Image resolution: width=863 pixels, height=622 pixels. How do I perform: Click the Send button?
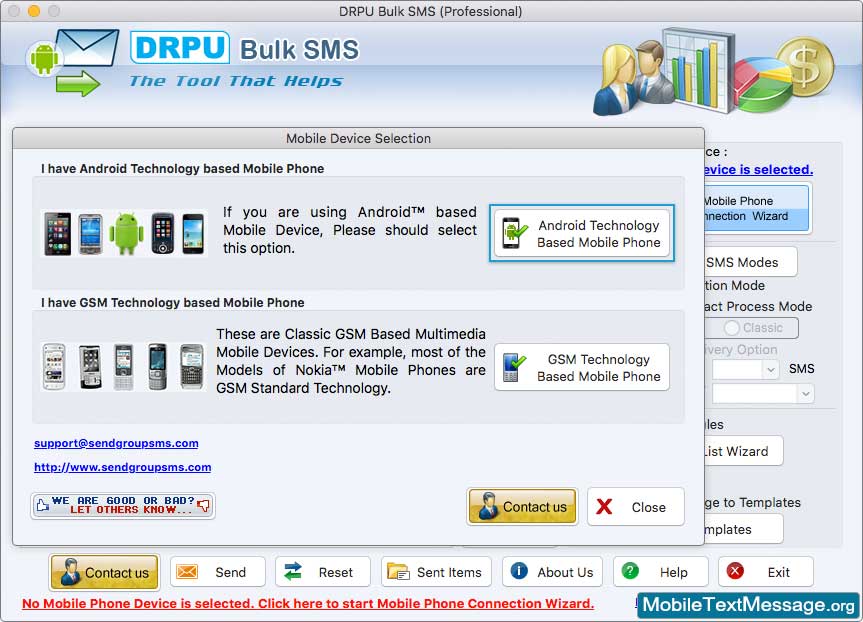(217, 572)
